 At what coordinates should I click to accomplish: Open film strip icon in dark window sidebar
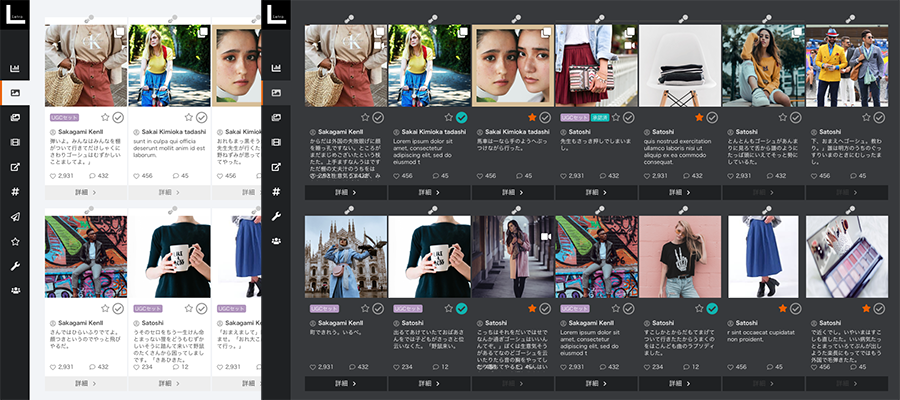(x=276, y=142)
